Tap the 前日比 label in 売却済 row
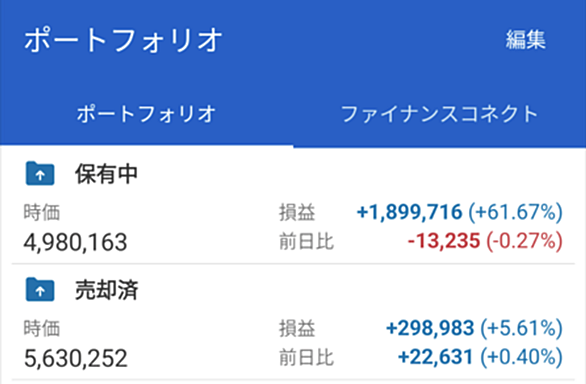 [x=306, y=357]
